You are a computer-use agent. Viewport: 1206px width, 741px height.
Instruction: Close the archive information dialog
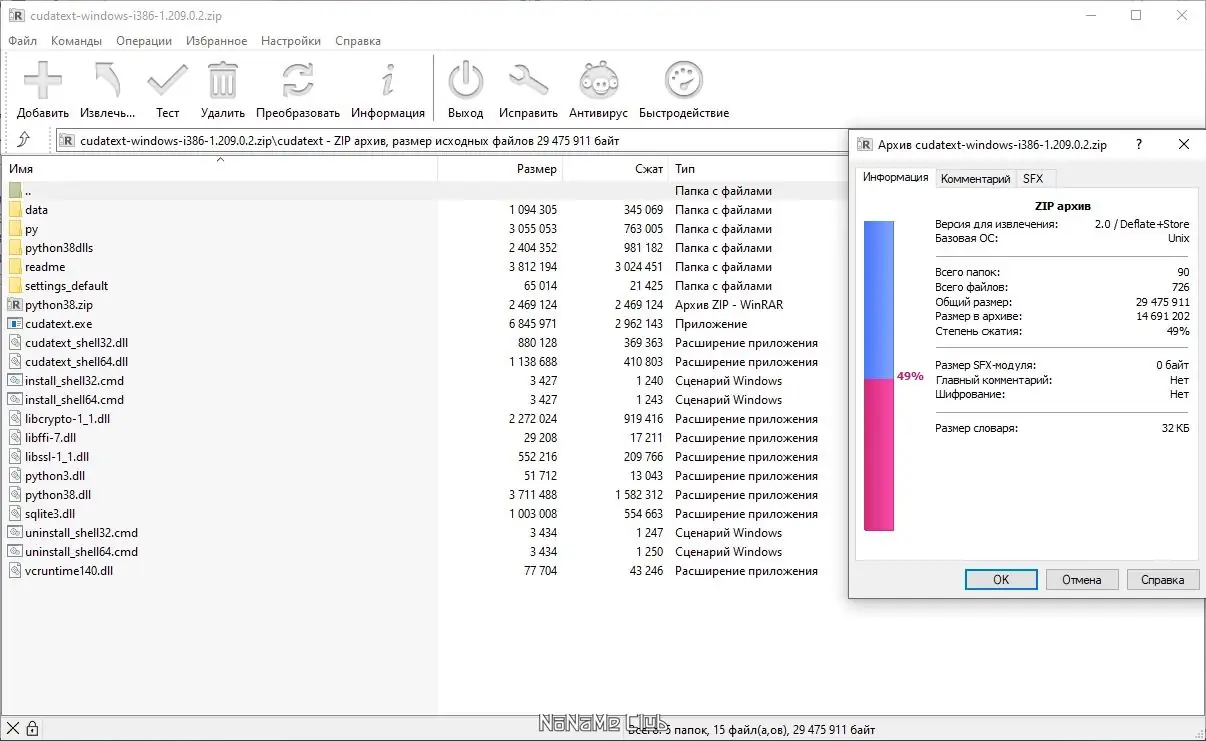(1184, 145)
